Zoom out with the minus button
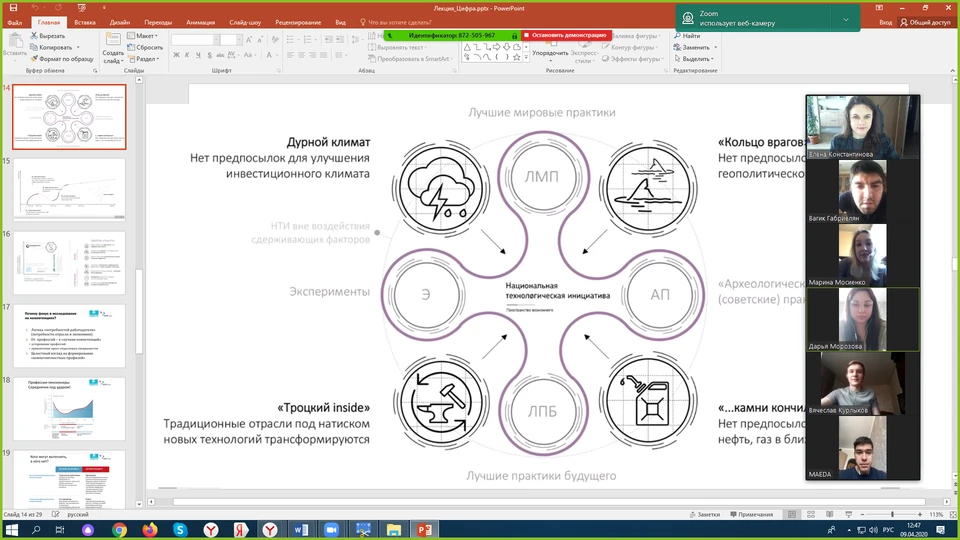 point(862,514)
